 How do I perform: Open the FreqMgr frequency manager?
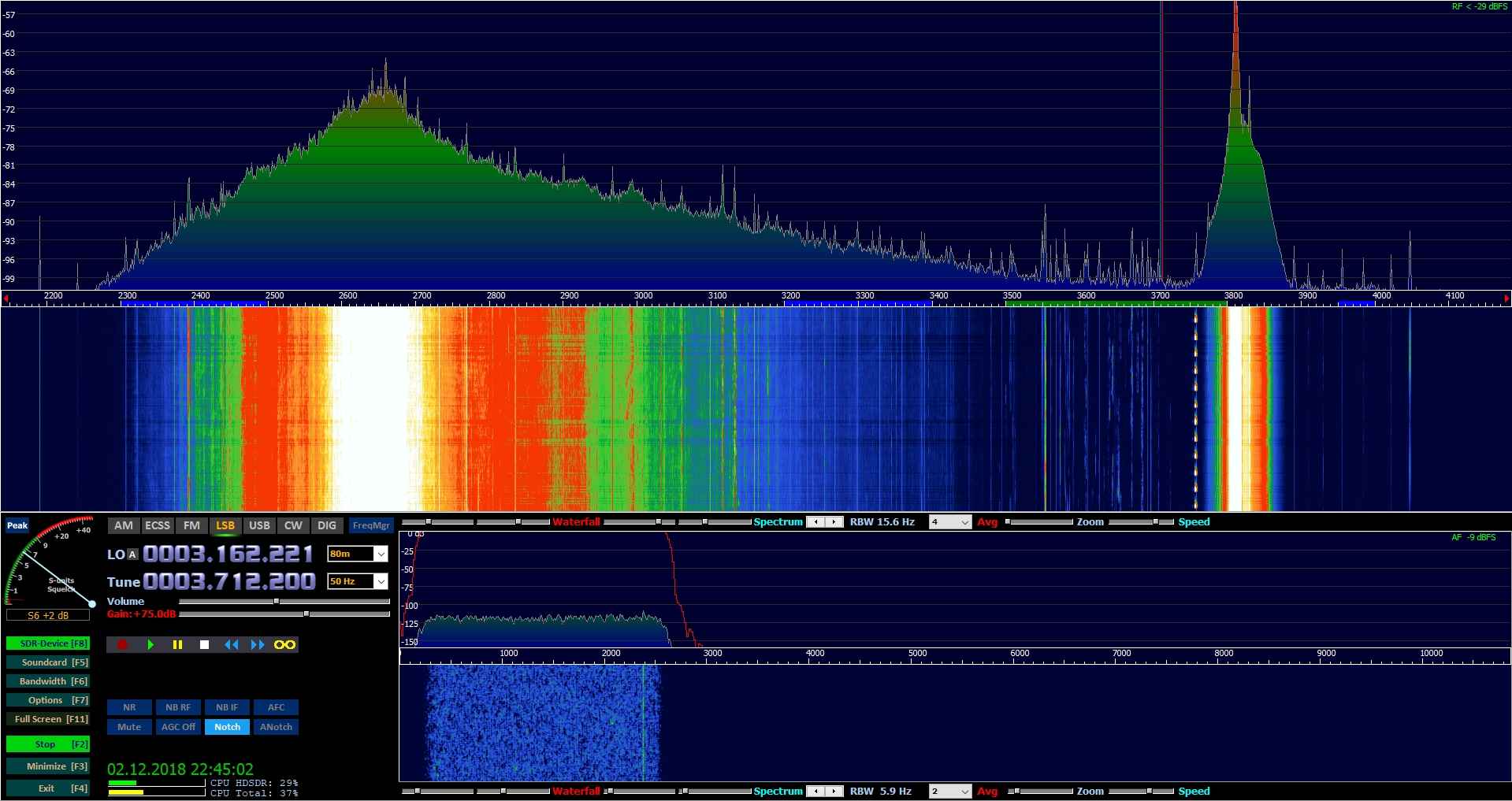[371, 525]
